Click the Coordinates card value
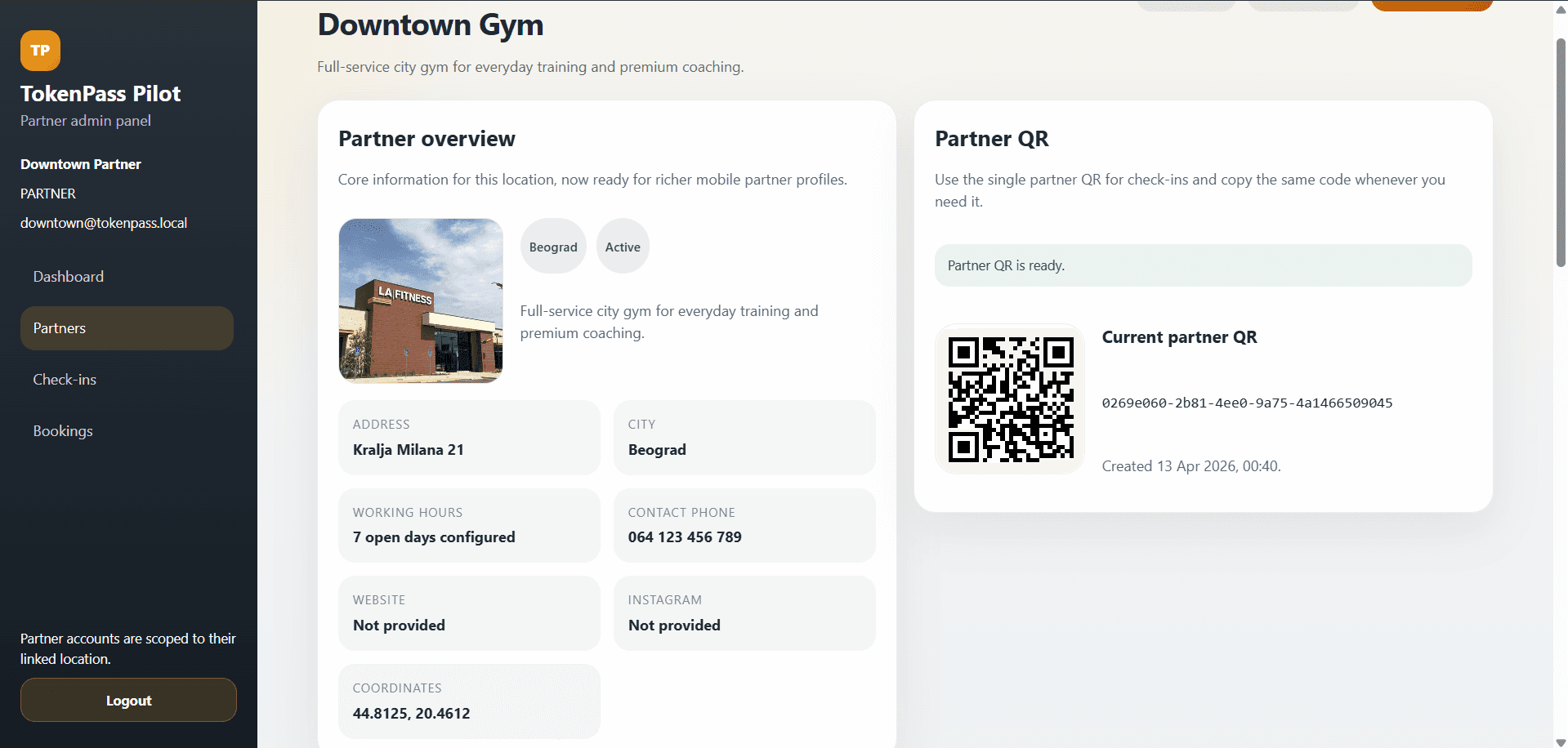Viewport: 1568px width, 748px height. click(x=411, y=713)
